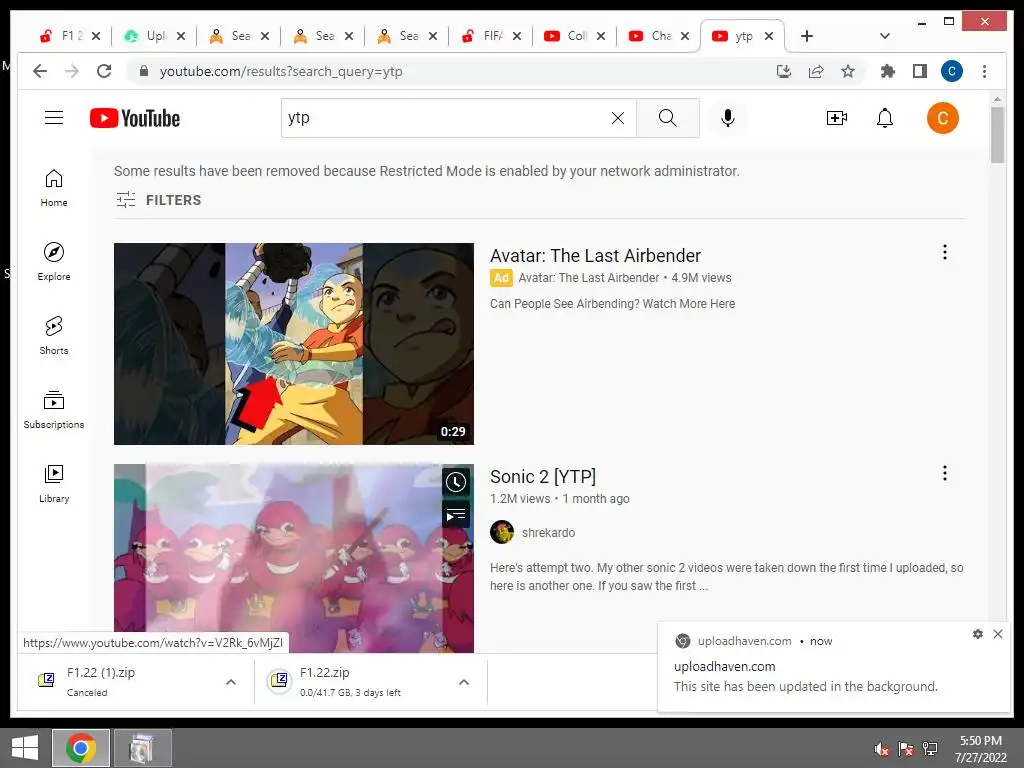Open the Windows Start button
The width and height of the screenshot is (1024, 768).
(x=25, y=748)
